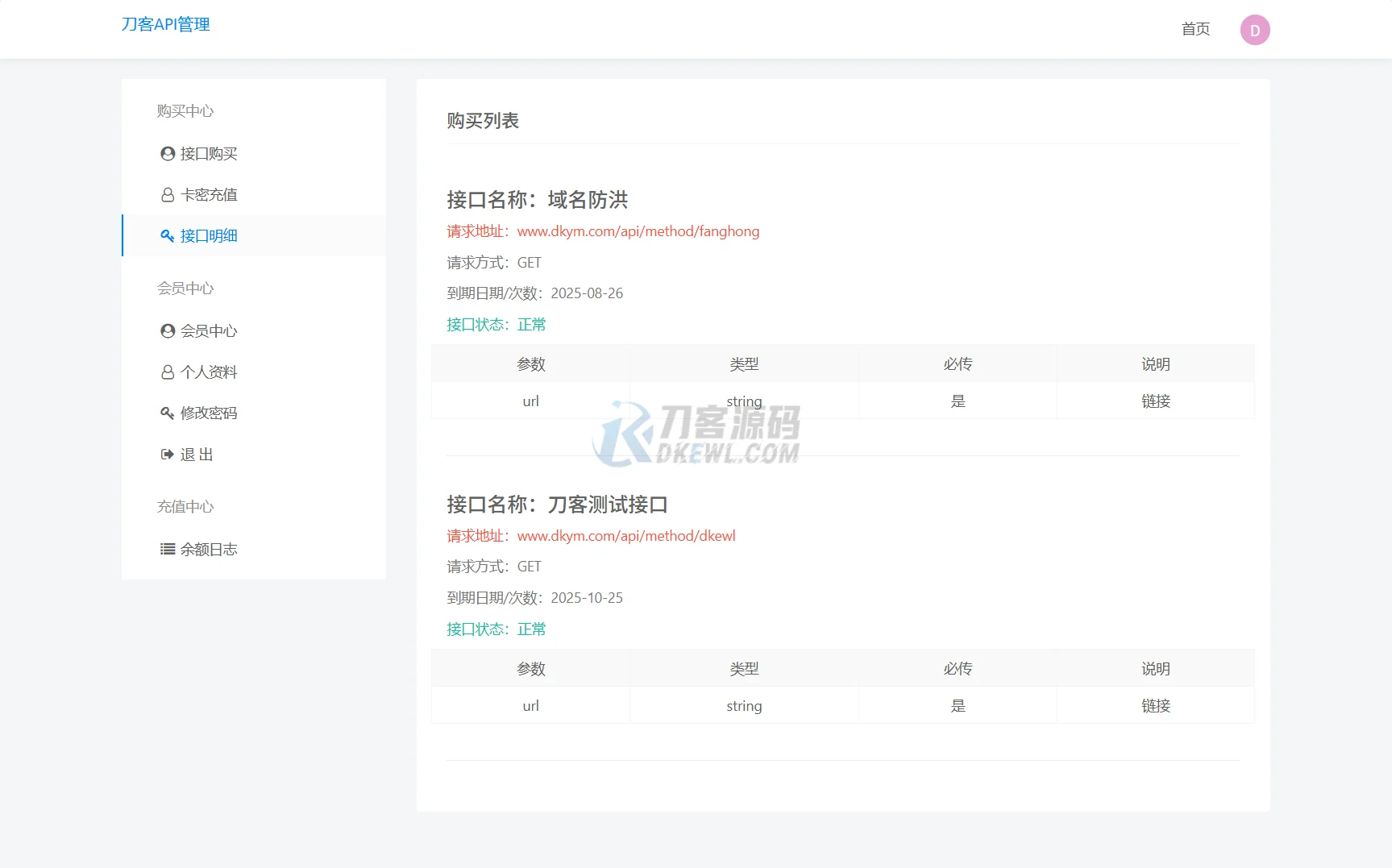The width and height of the screenshot is (1392, 868).
Task: Select the key icon beside 接口明细
Action: pos(167,235)
